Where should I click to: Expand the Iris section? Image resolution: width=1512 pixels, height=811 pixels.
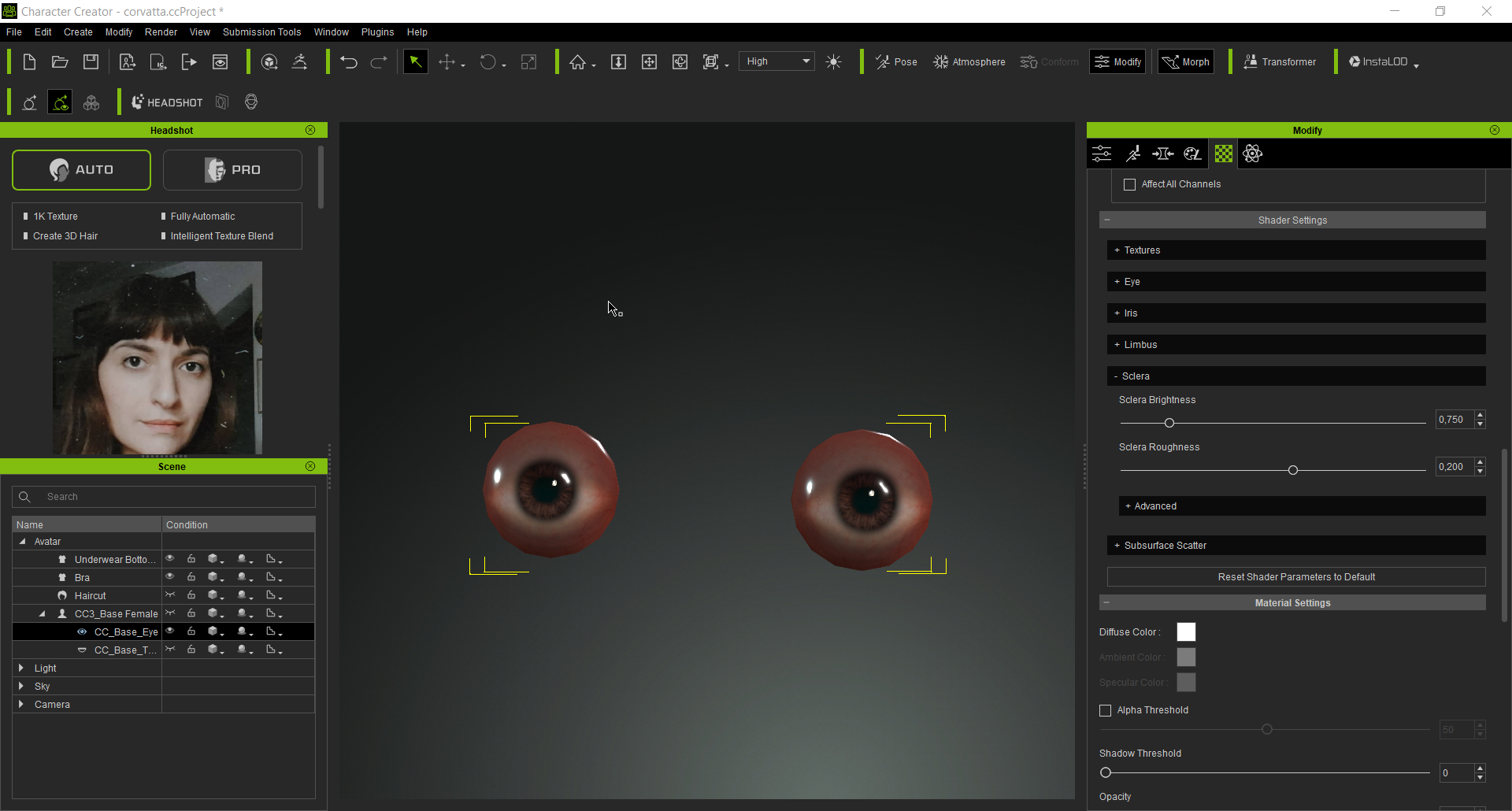1296,313
